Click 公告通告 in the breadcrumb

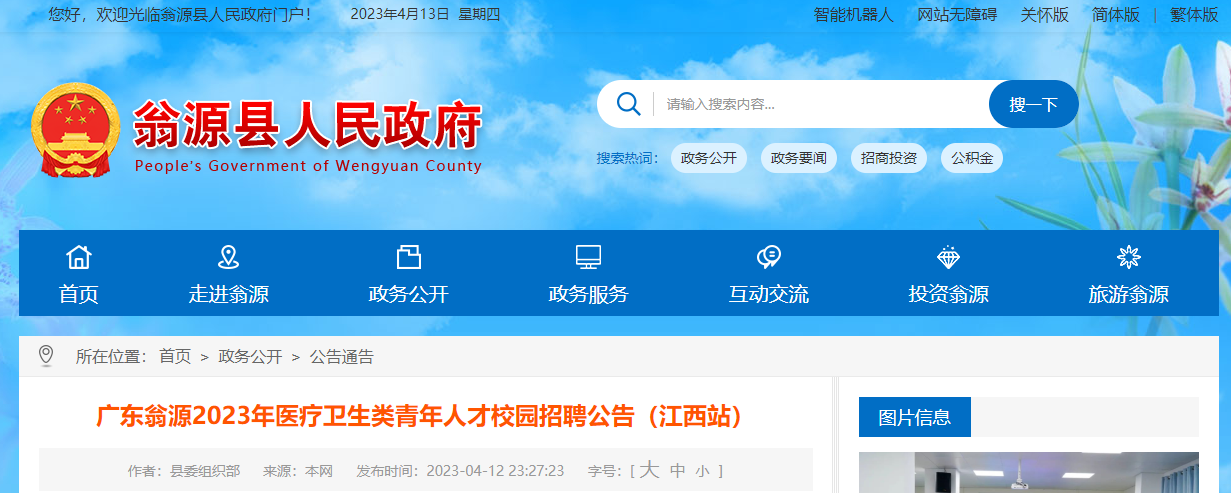point(342,356)
